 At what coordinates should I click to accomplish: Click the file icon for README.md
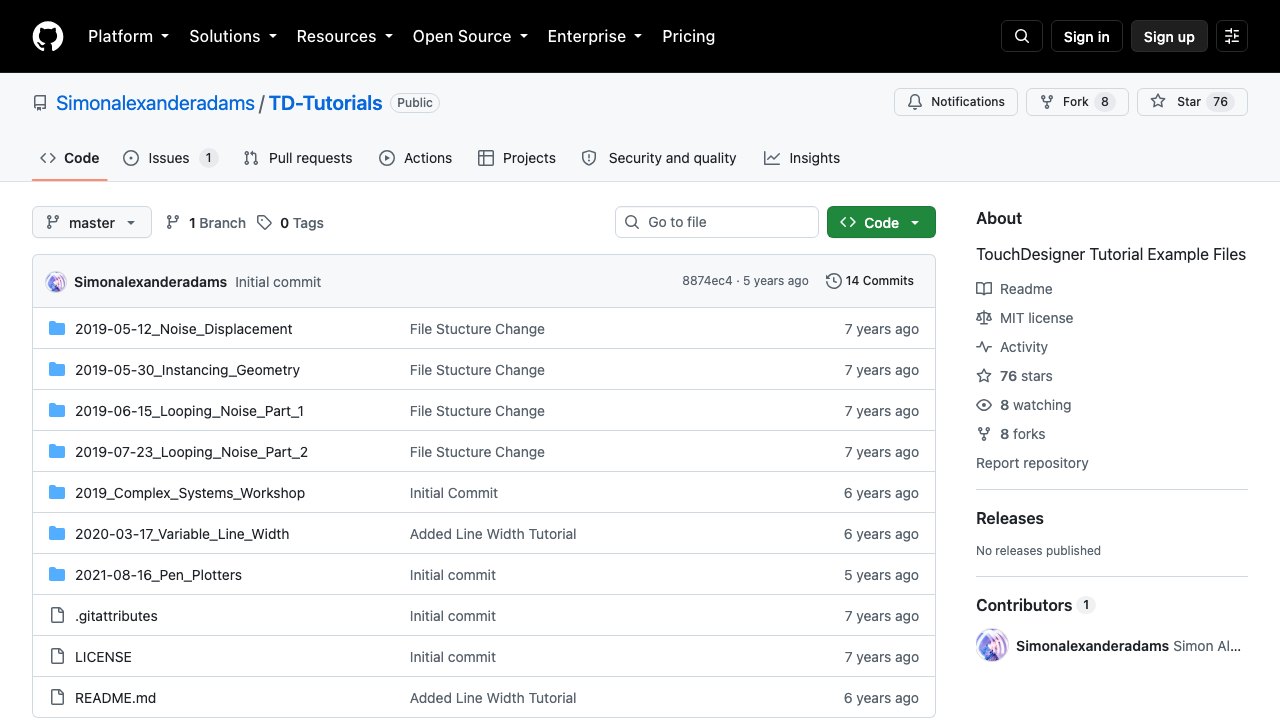point(57,698)
